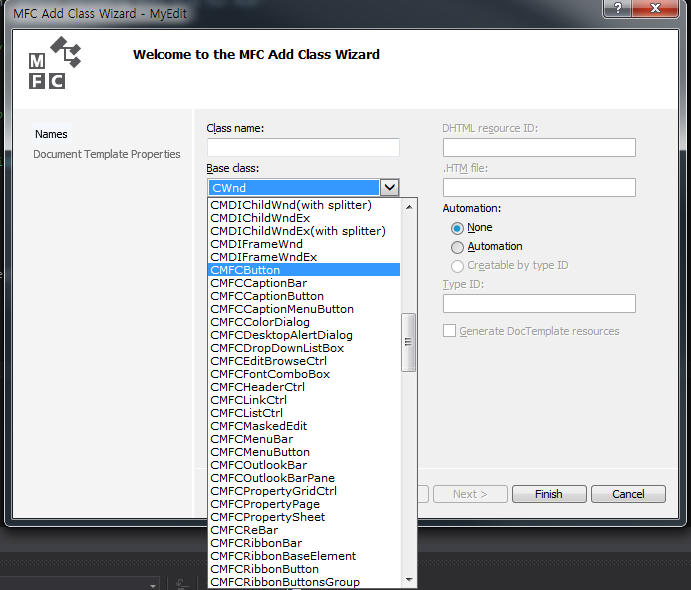Screen dimensions: 691x590
Task: Select CMDIChildWnd(with splitter) in list
Action: point(304,205)
